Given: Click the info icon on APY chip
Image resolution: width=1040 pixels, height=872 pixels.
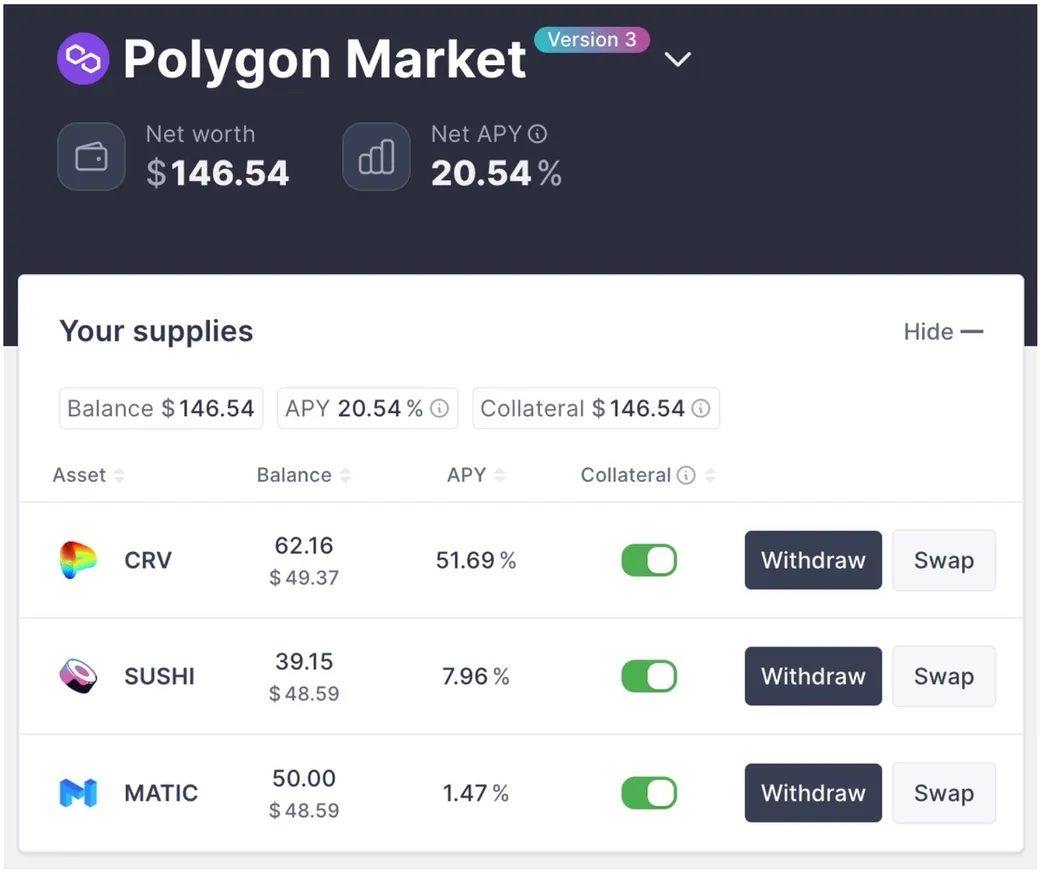Looking at the screenshot, I should (x=440, y=408).
